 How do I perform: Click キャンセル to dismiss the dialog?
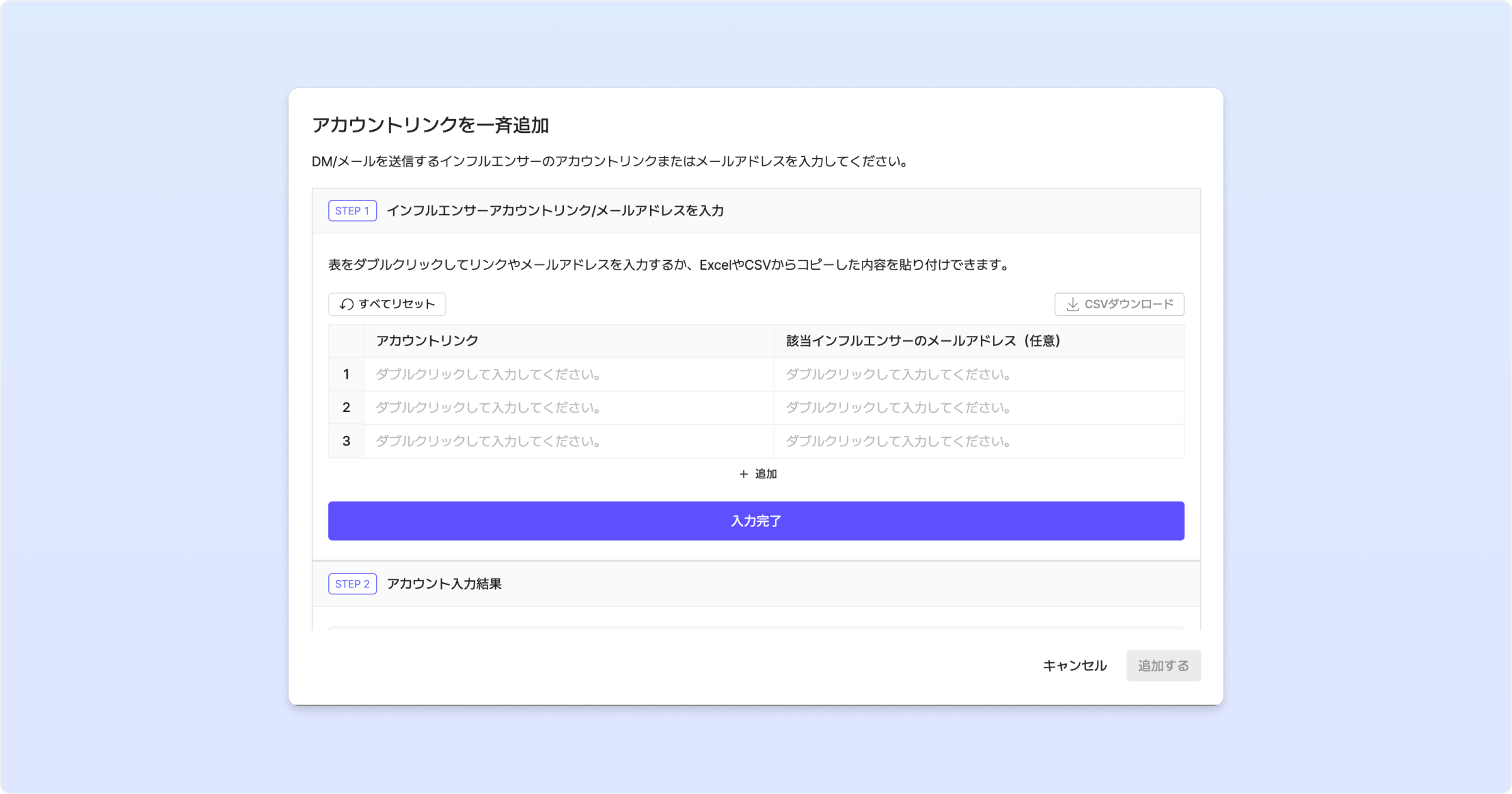coord(1074,665)
